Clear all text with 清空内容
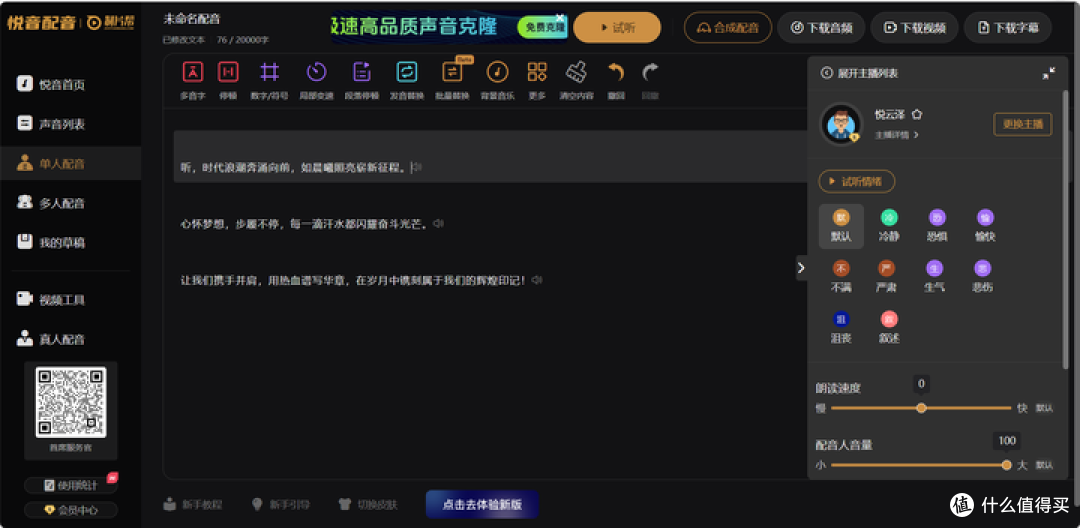The image size is (1080, 528). pos(577,81)
